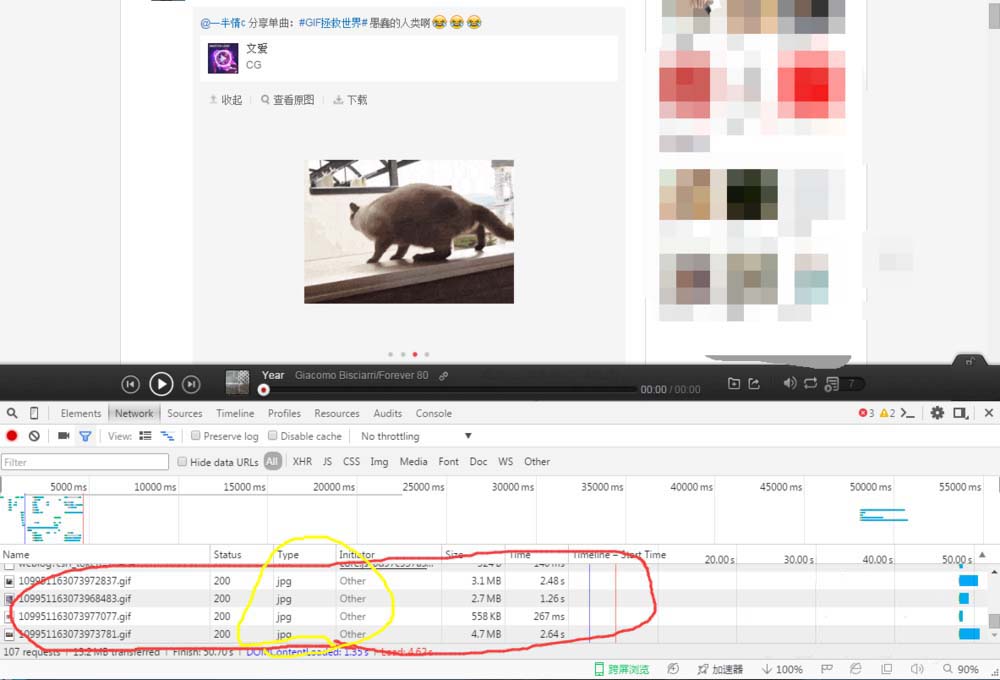Filter requests by Doc type

(478, 461)
